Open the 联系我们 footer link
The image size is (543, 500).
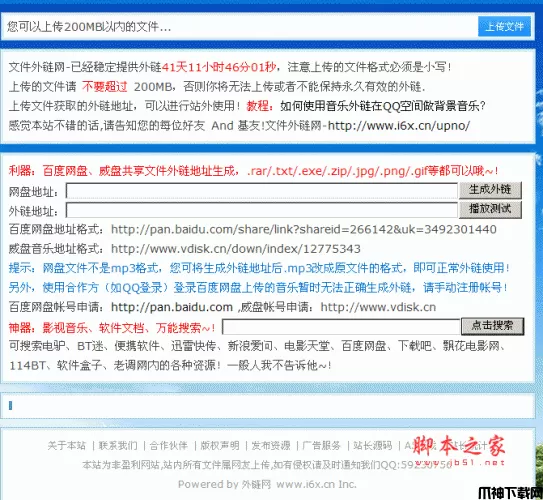118,445
